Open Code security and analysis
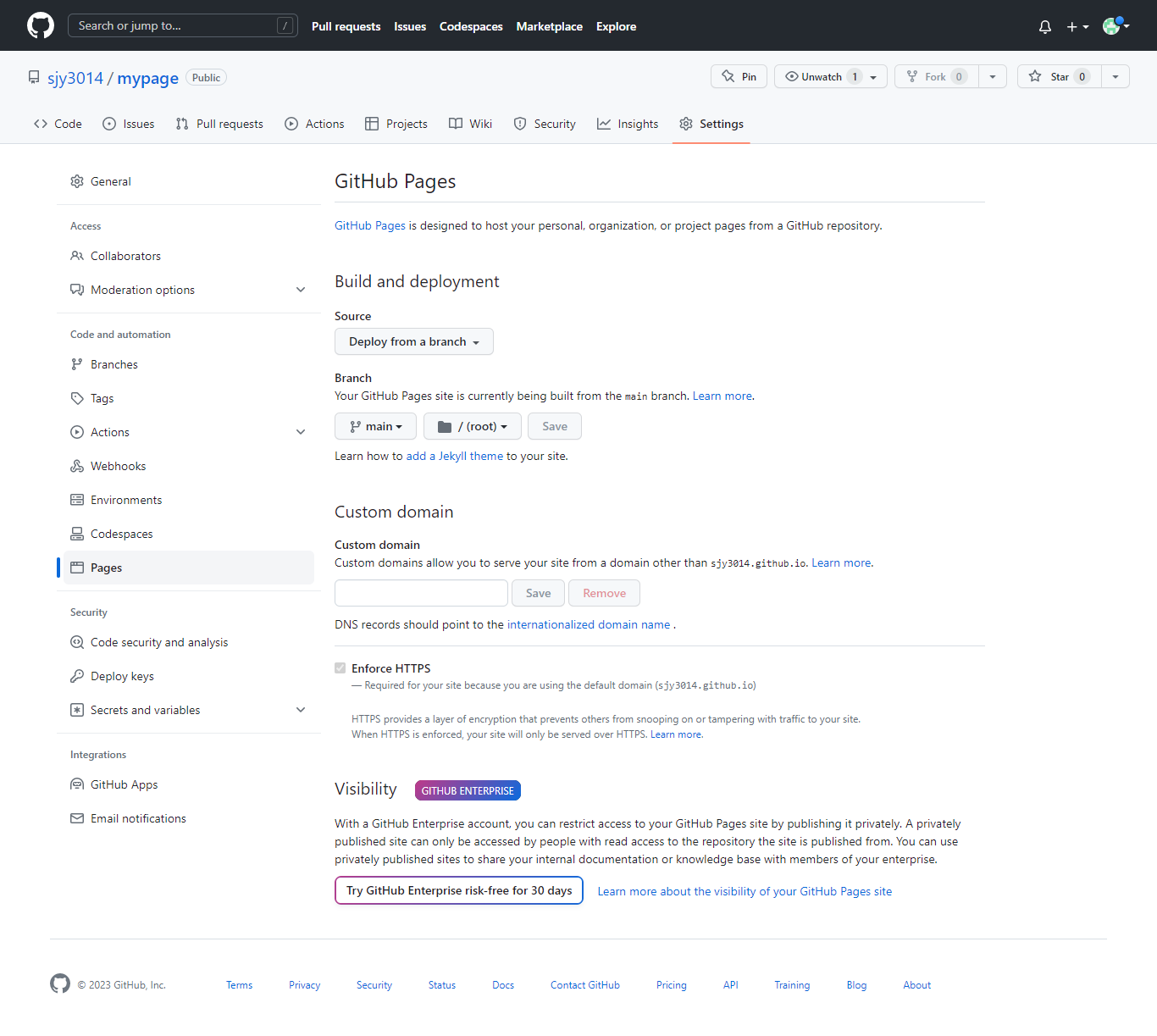Screen dimensions: 1157x1036 189,642
